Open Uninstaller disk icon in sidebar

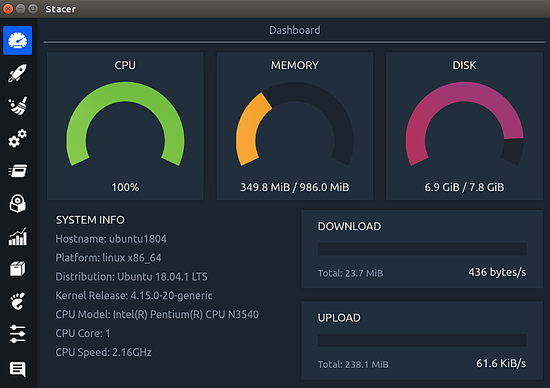(x=18, y=203)
